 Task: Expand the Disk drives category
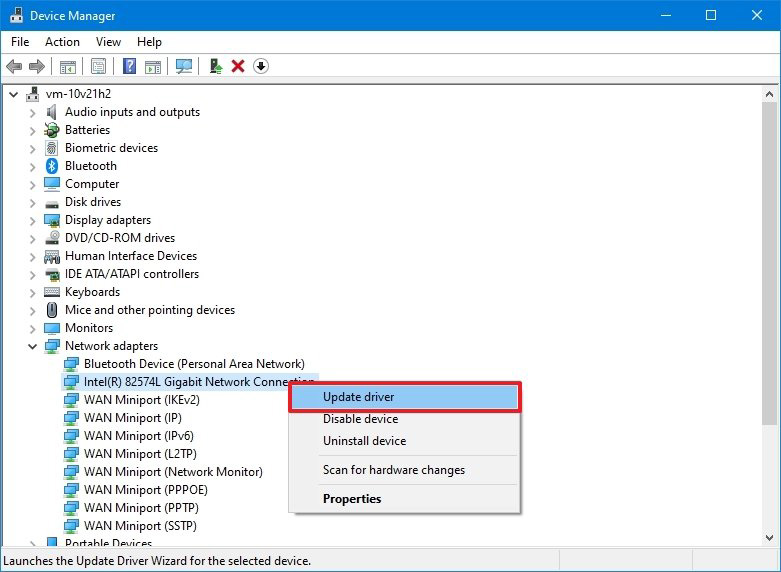pyautogui.click(x=32, y=202)
